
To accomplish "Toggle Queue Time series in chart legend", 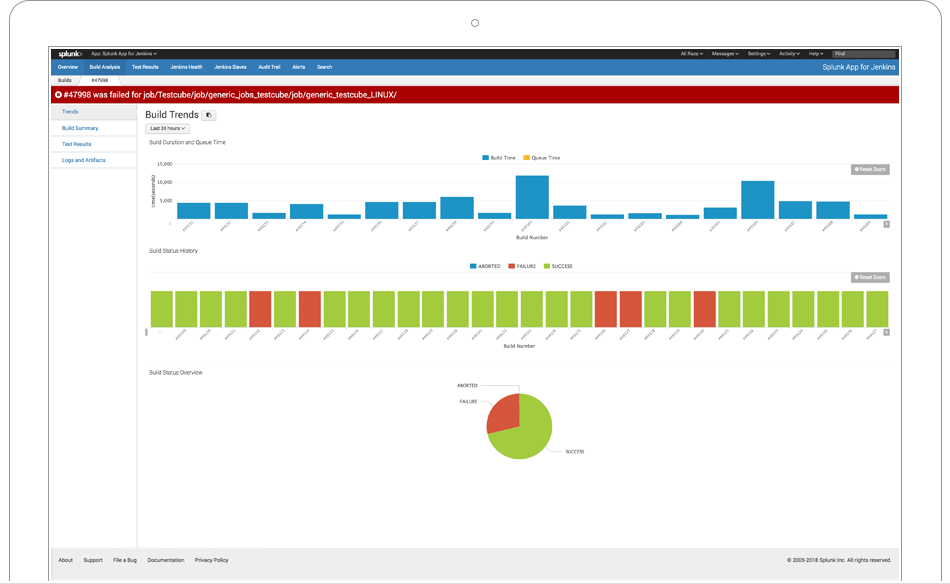I will coord(542,158).
